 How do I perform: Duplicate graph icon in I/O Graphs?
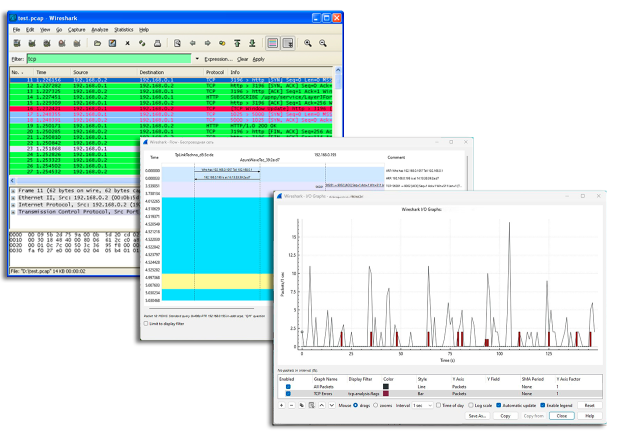pyautogui.click(x=302, y=405)
